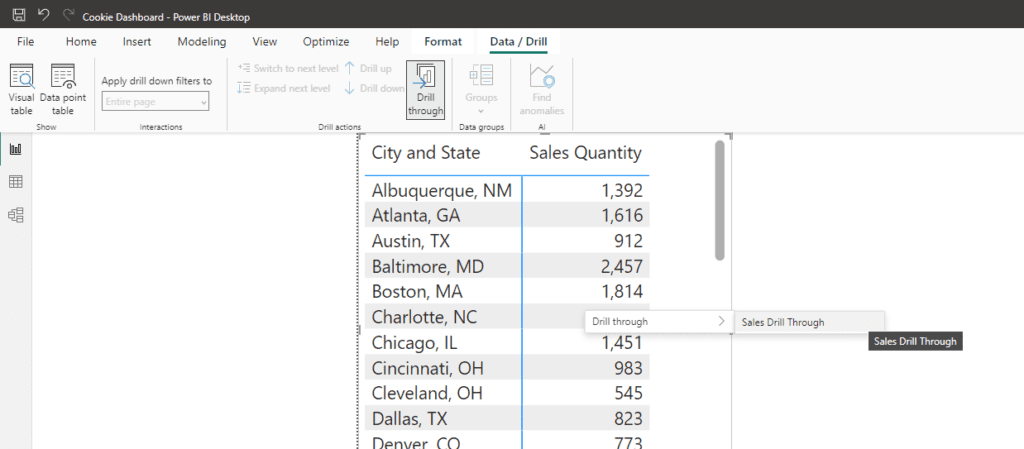
Task: Open the Data point table
Action: point(62,90)
